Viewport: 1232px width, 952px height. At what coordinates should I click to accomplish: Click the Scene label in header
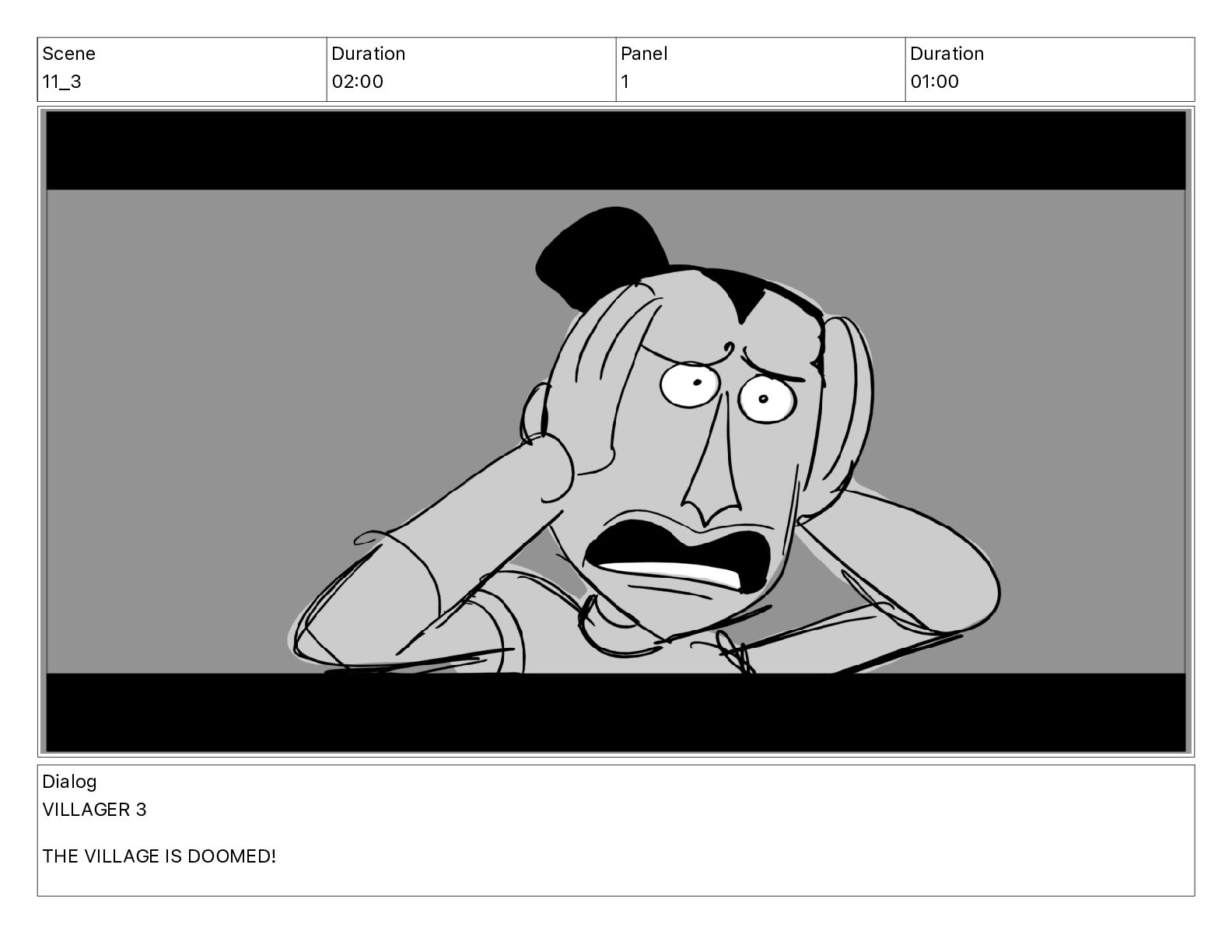pyautogui.click(x=68, y=54)
